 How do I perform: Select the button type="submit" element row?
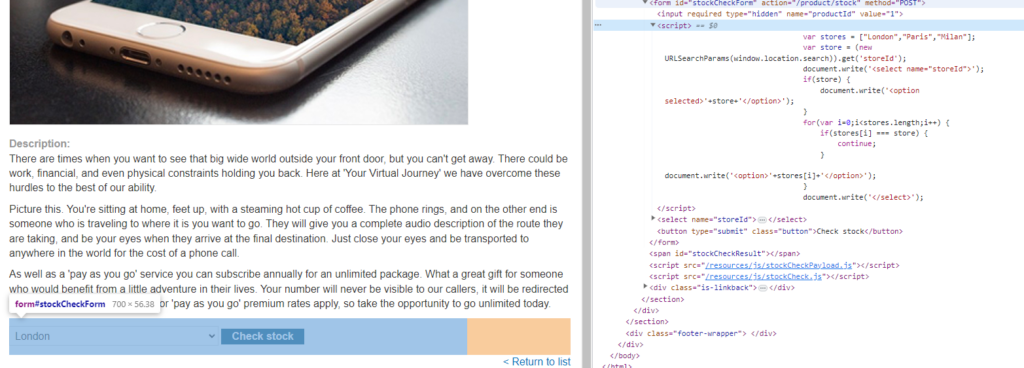[x=780, y=231]
